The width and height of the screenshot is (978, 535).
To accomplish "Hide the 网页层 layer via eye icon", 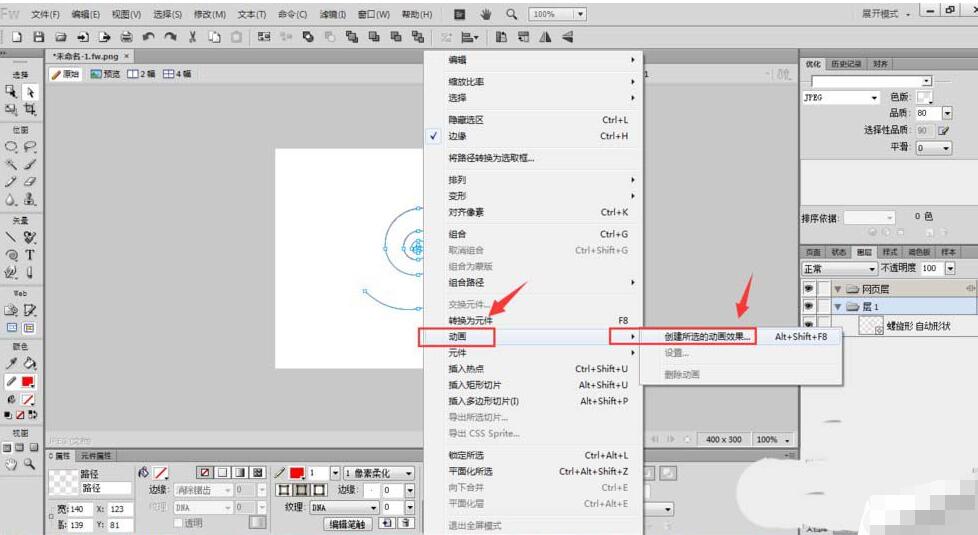I will coord(809,289).
